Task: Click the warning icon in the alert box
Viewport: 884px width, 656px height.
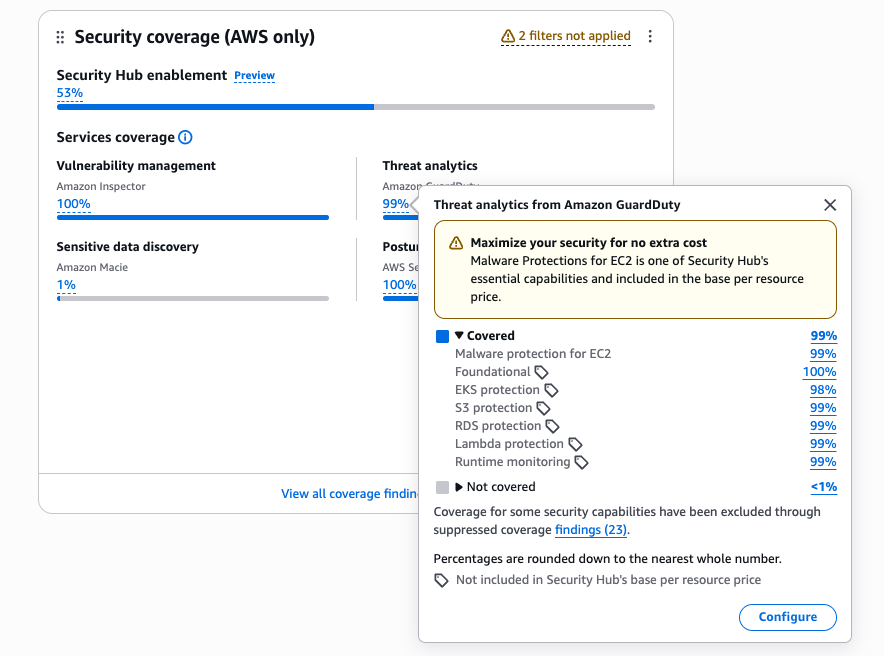Action: point(456,243)
